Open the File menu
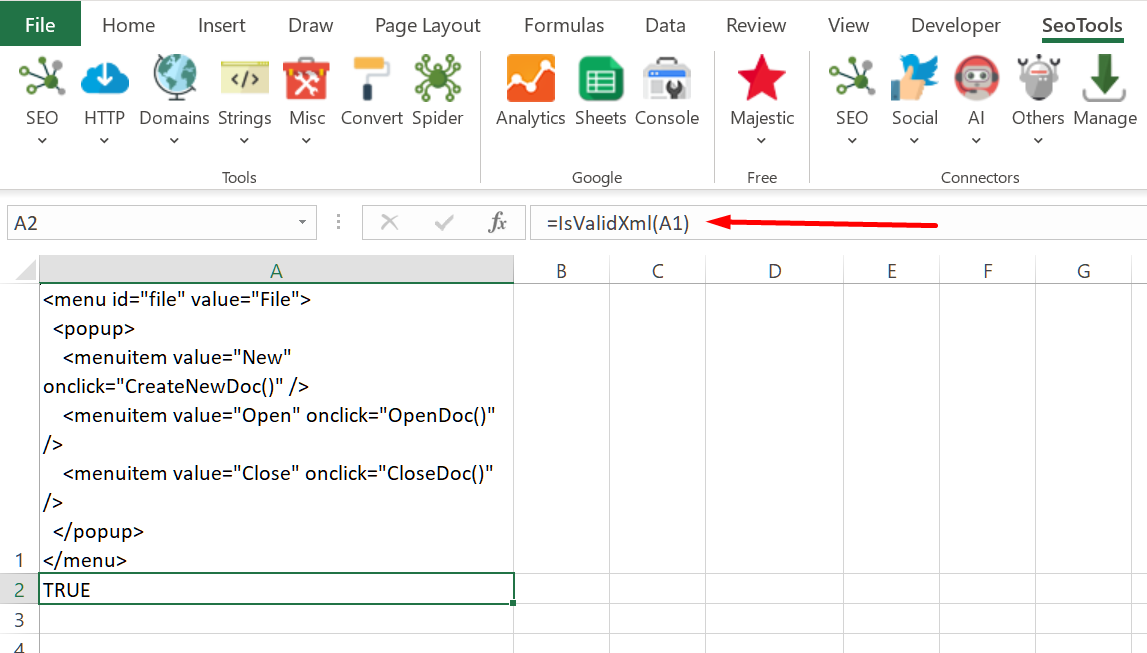This screenshot has height=653, width=1147. pyautogui.click(x=40, y=24)
